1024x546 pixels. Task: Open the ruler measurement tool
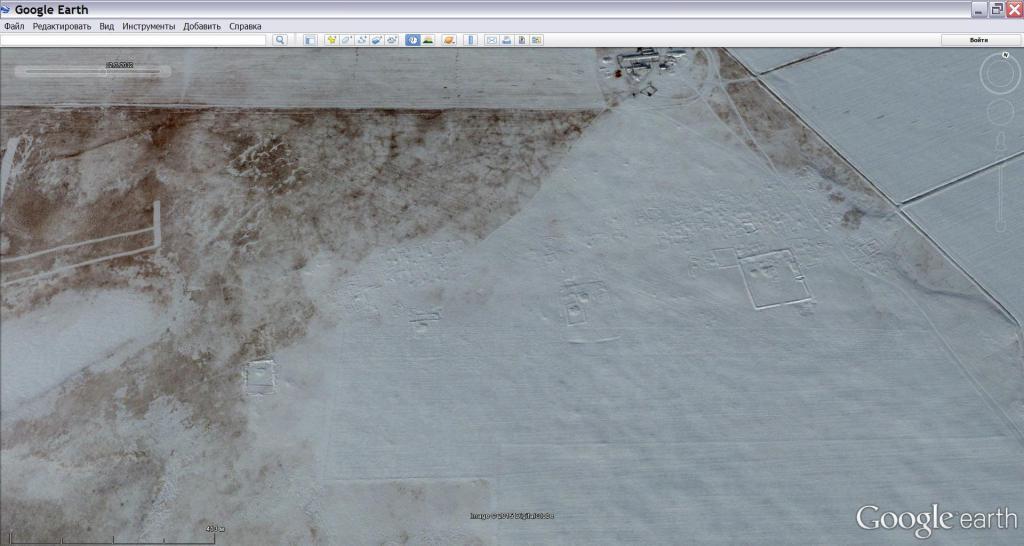point(470,40)
